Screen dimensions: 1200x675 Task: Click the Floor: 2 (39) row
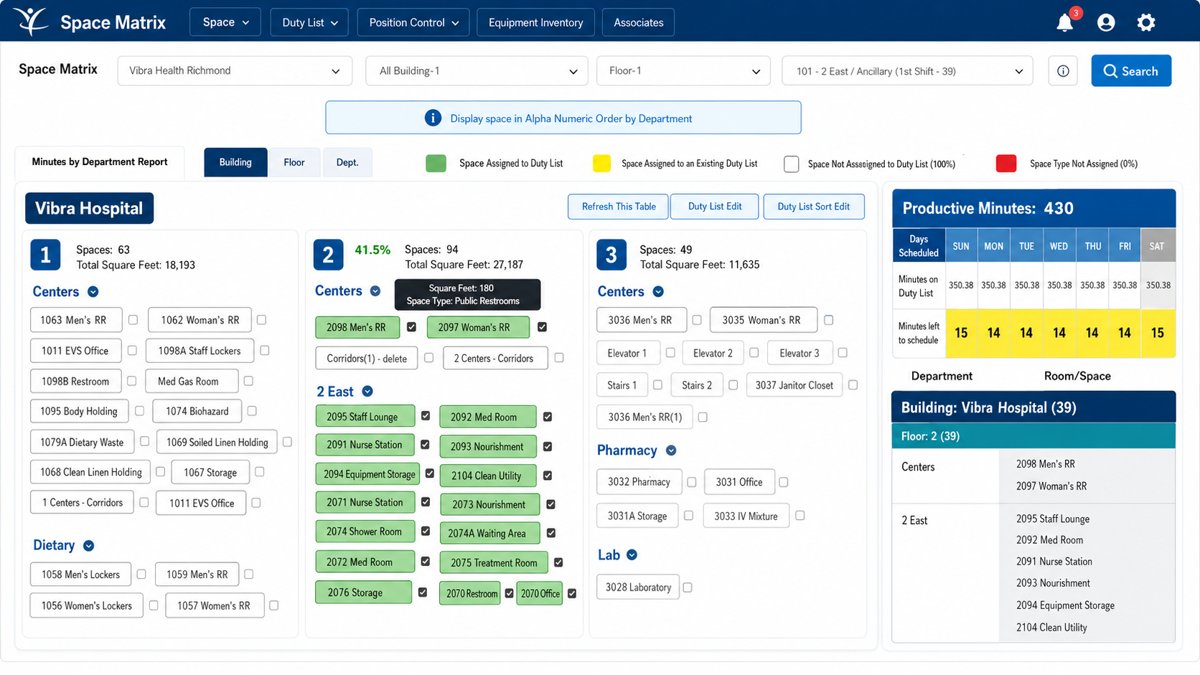pyautogui.click(x=1034, y=436)
